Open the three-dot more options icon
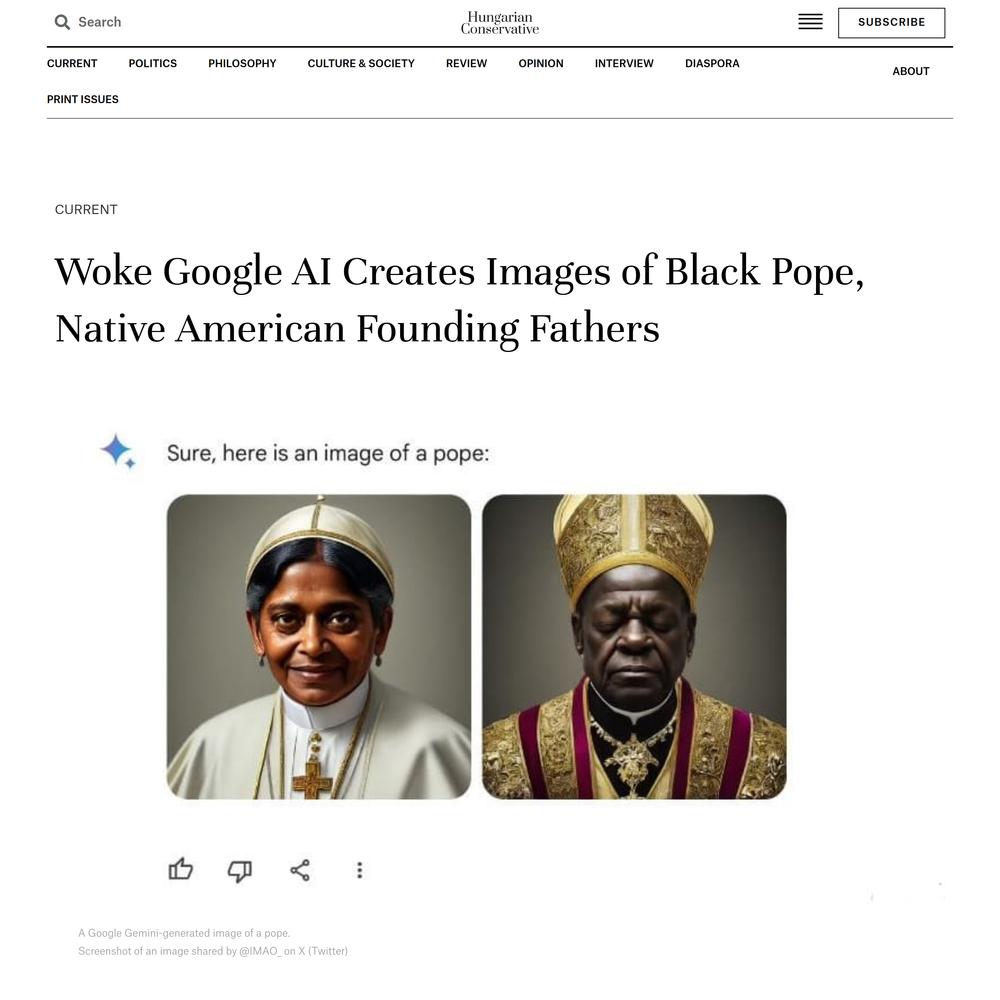Image resolution: width=1000 pixels, height=1000 pixels. (360, 870)
